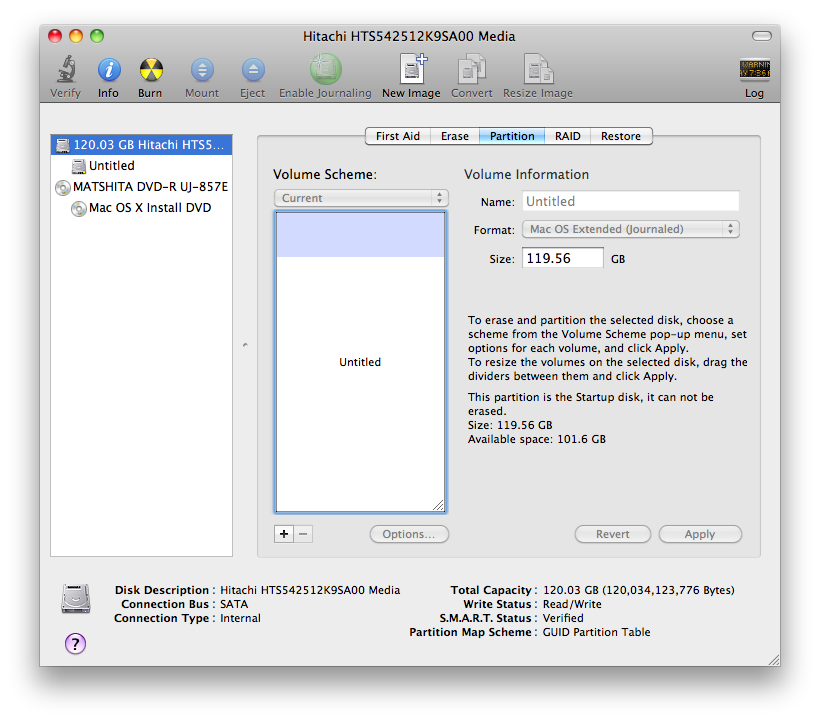The width and height of the screenshot is (820, 721).
Task: Click the toolbar hide pill button
Action: click(x=761, y=36)
